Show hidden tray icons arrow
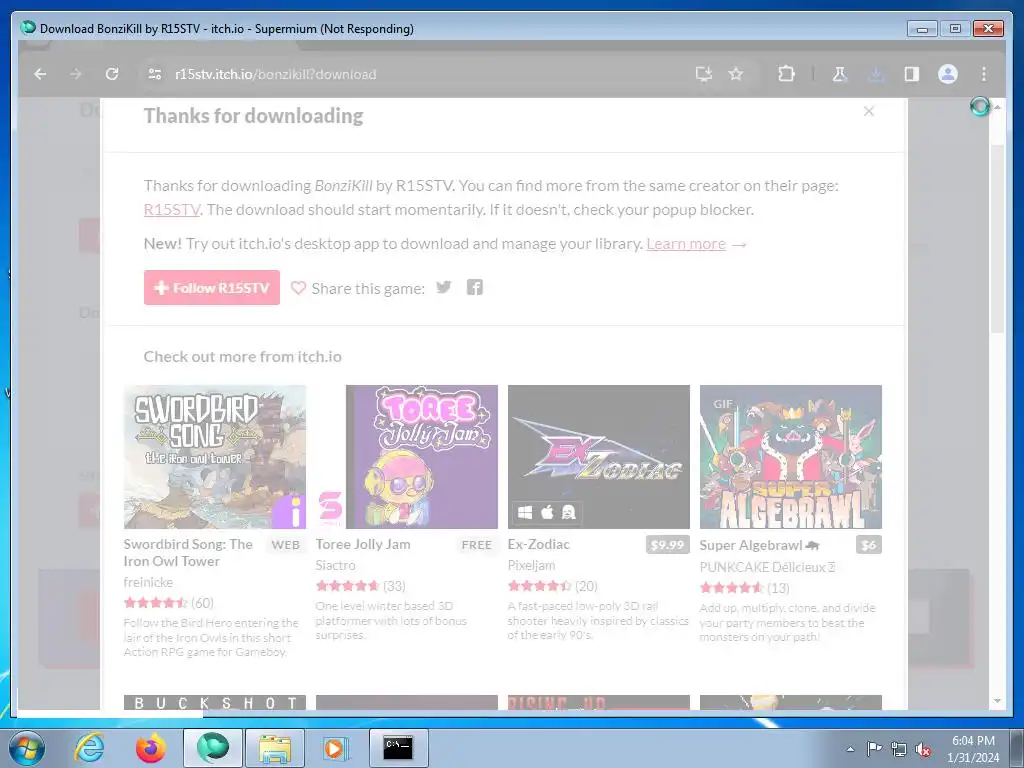This screenshot has width=1024, height=768. pyautogui.click(x=850, y=749)
